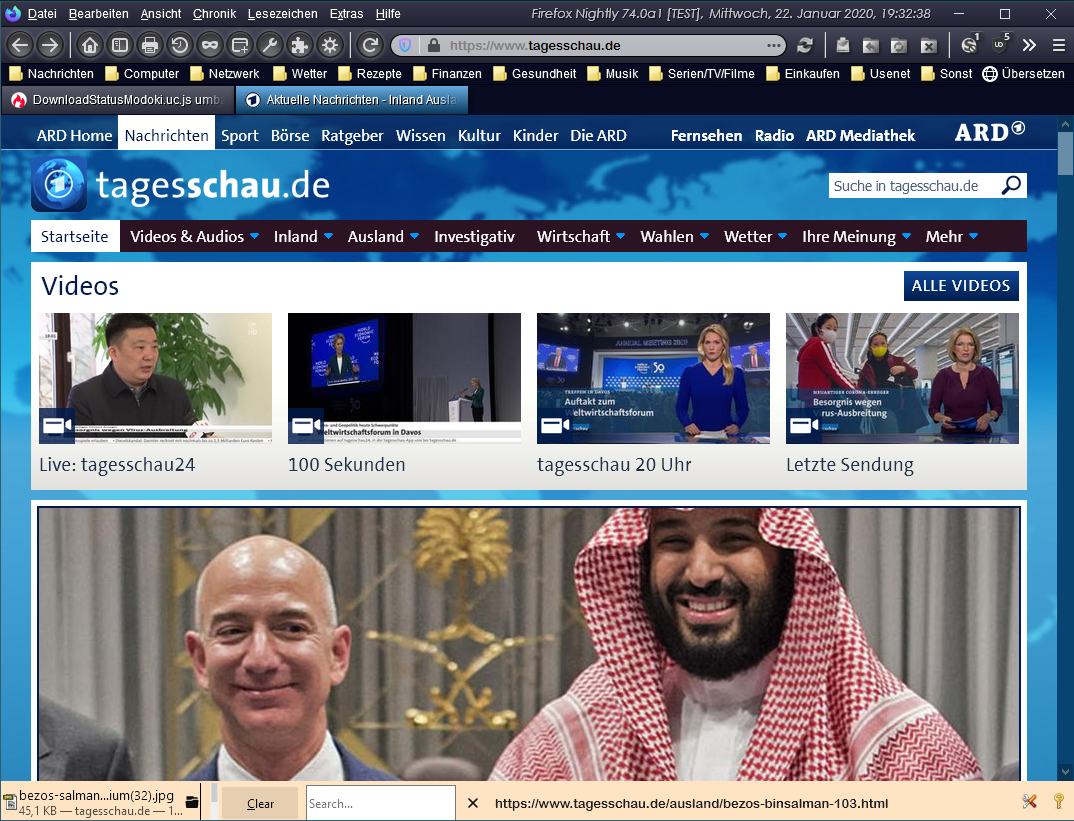Image resolution: width=1074 pixels, height=821 pixels.
Task: Open the ARD Mediathek link
Action: click(860, 136)
